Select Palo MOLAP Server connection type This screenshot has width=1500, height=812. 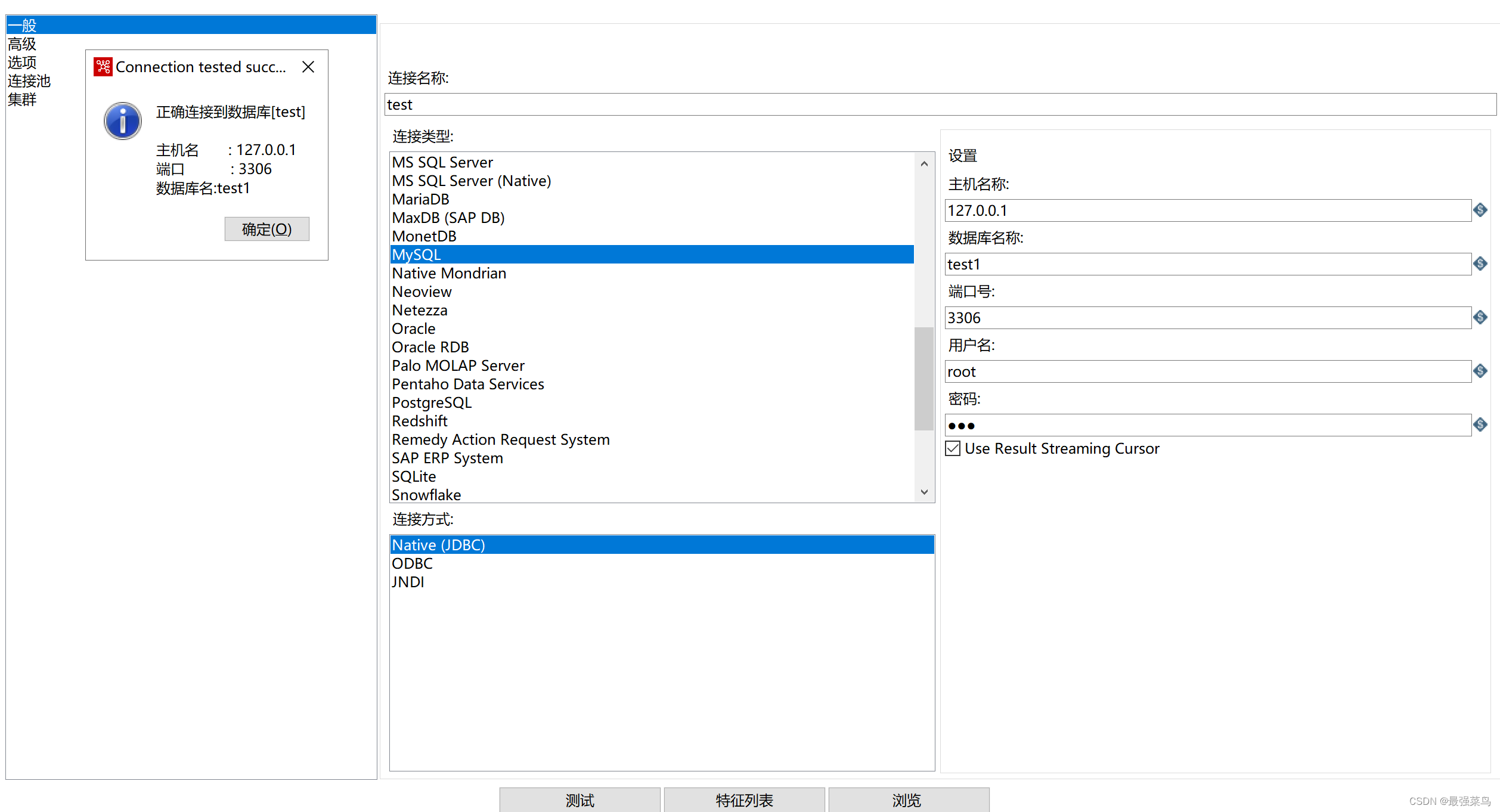tap(652, 365)
